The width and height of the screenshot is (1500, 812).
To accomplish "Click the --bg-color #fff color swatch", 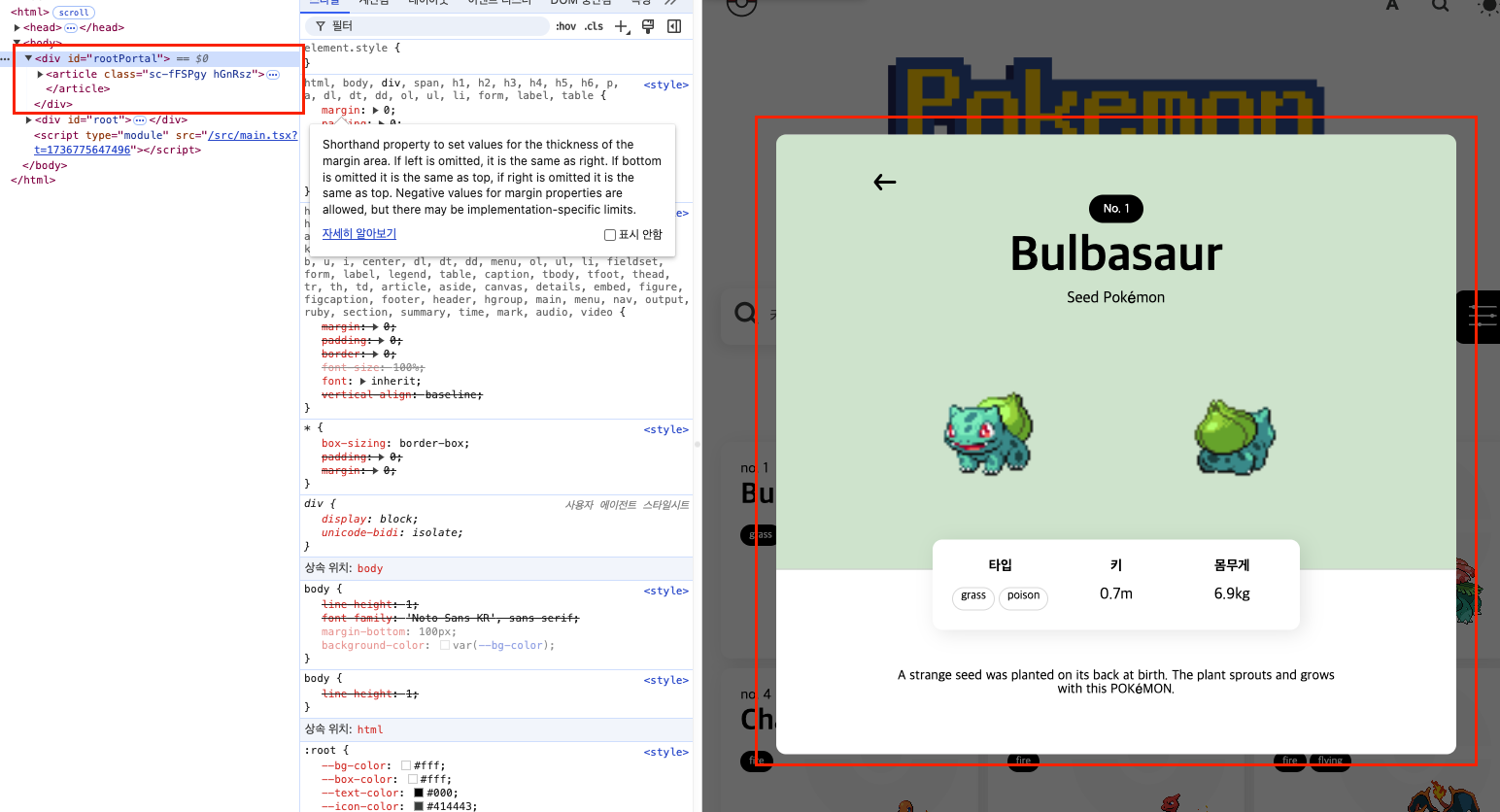I will click(x=406, y=766).
